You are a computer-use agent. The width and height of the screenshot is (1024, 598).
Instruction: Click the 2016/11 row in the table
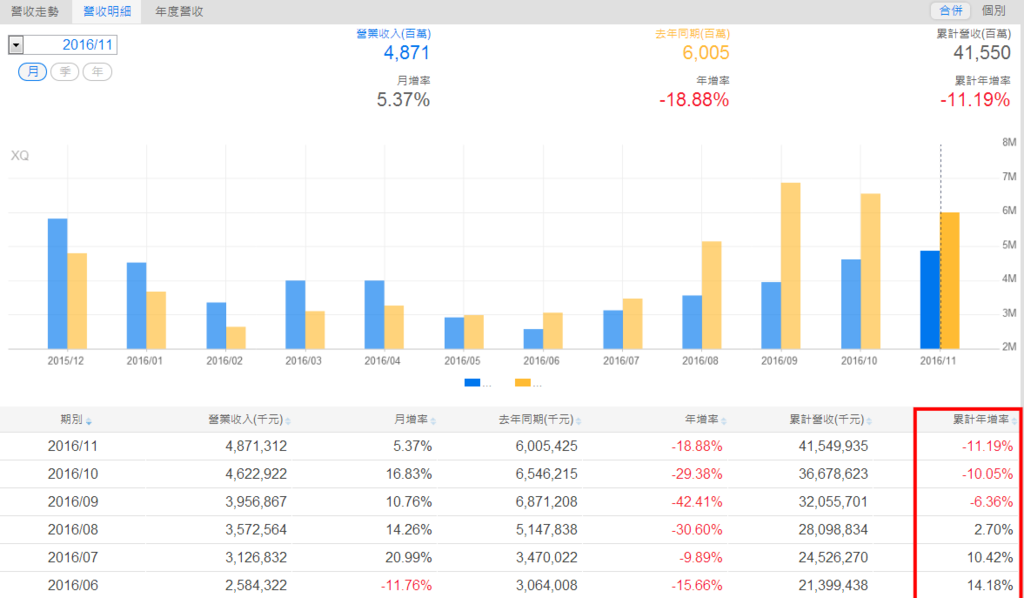[x=512, y=447]
